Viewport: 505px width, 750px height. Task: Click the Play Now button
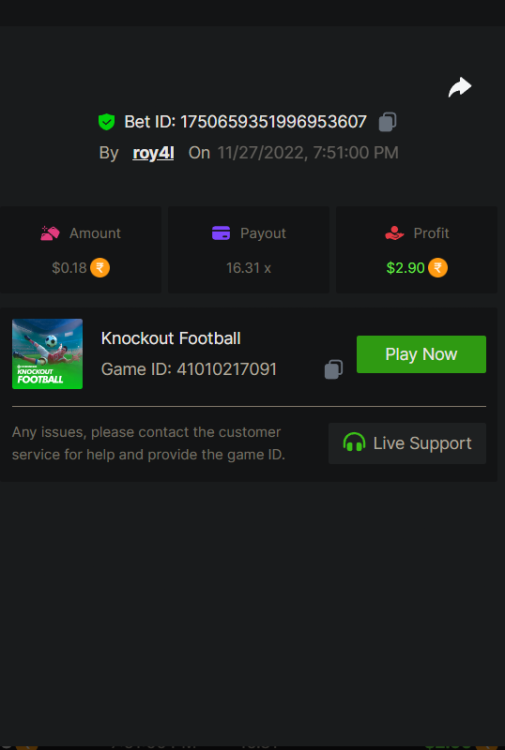click(x=421, y=354)
